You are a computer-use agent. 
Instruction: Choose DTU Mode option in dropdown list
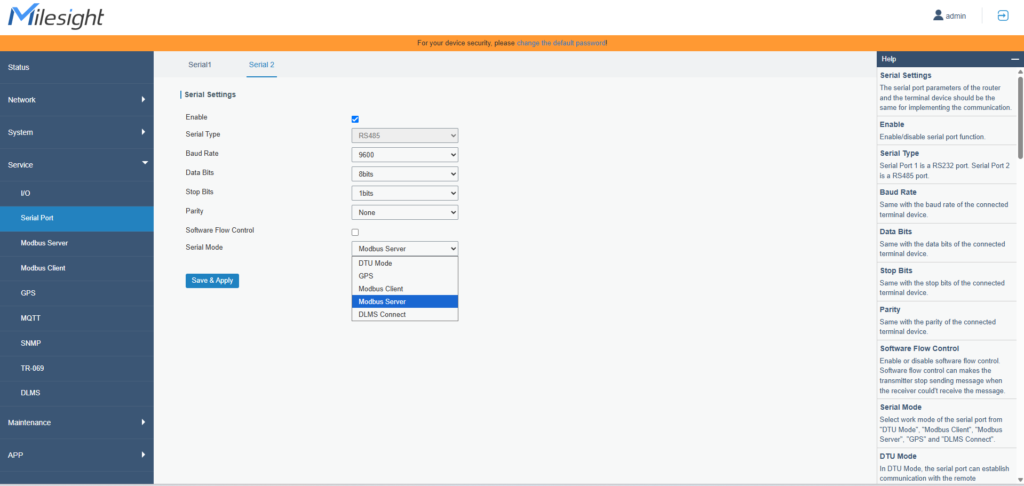point(404,263)
